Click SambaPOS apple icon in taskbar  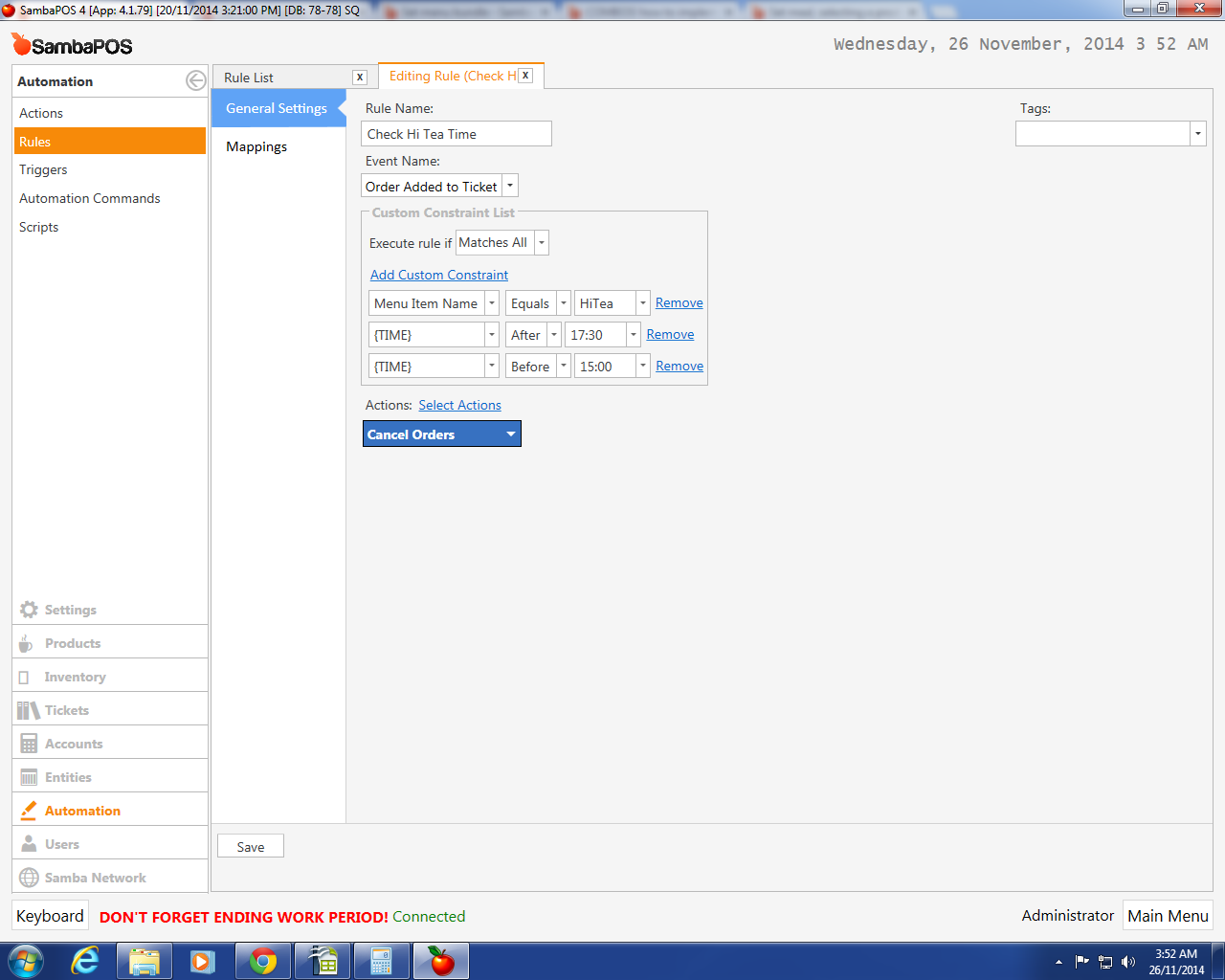click(x=441, y=961)
